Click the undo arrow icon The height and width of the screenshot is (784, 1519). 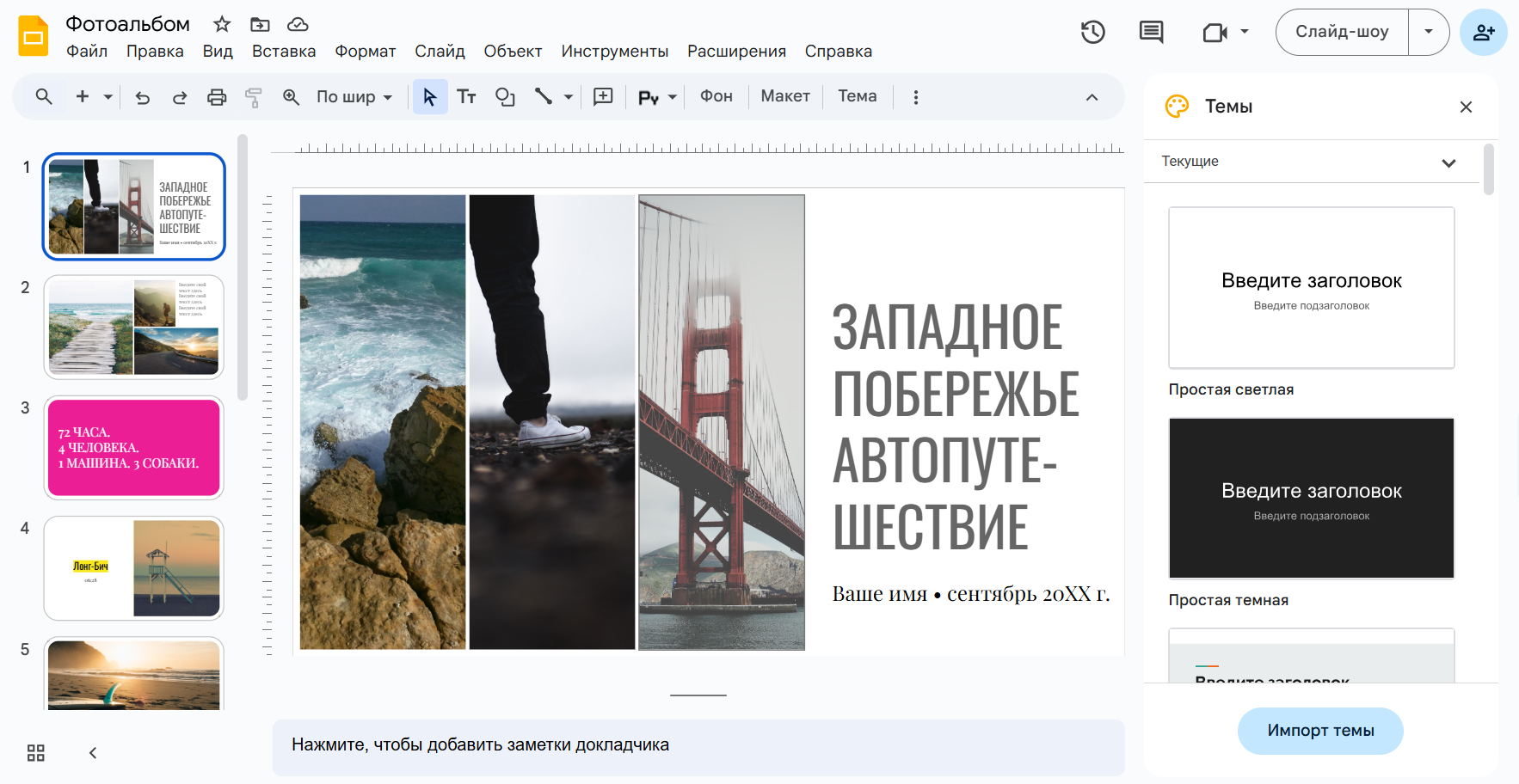[x=143, y=97]
